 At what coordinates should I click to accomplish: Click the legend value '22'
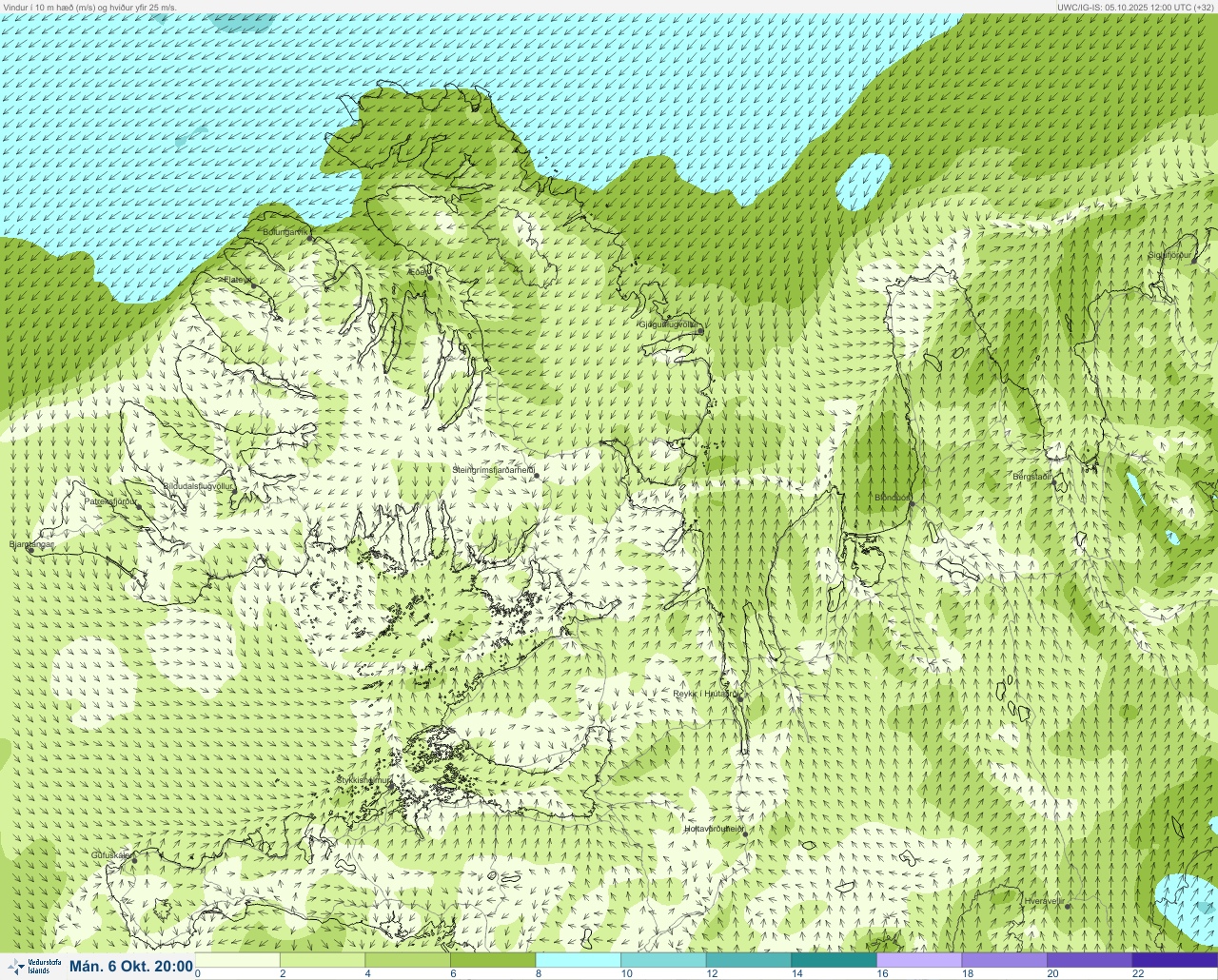click(x=1138, y=973)
